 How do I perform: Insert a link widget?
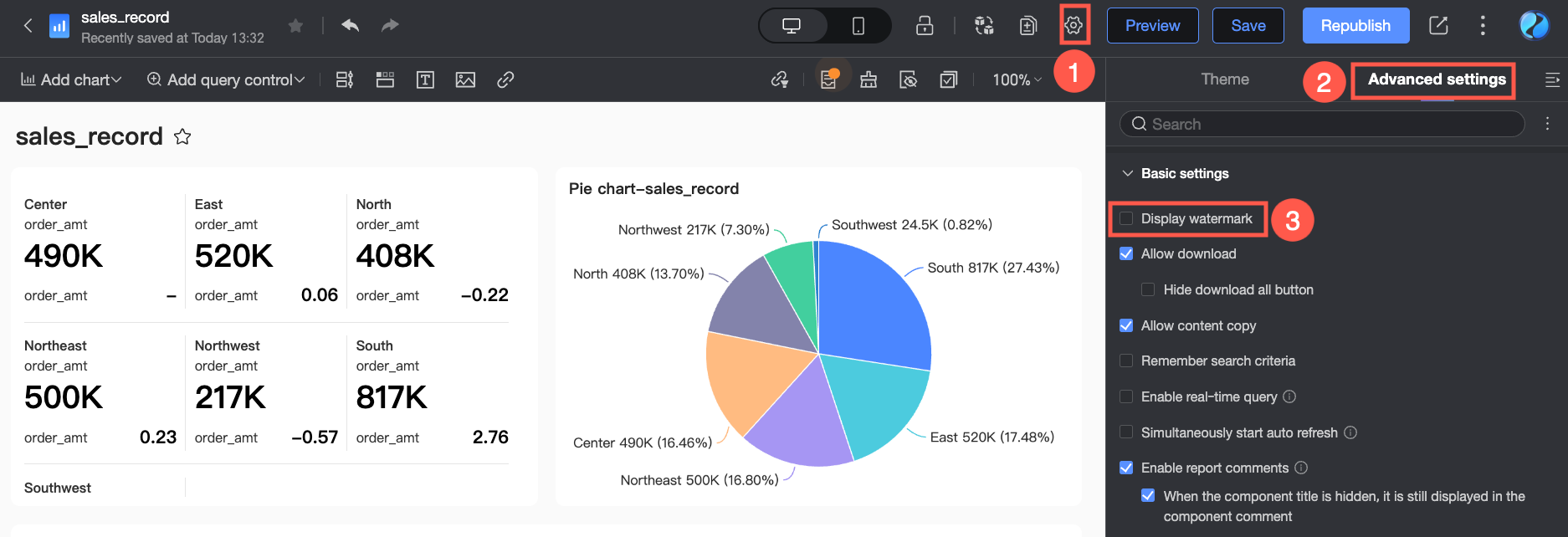tap(505, 79)
